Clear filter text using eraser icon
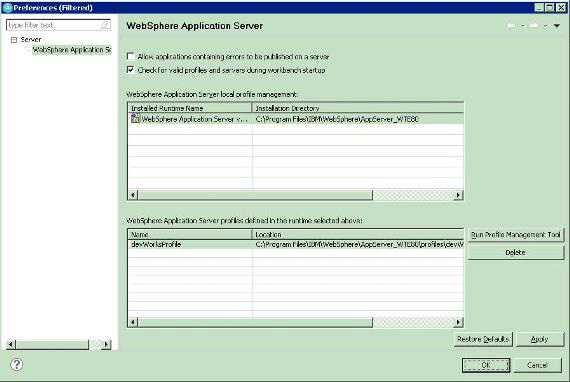Screen dimensions: 570x382 [105, 25]
